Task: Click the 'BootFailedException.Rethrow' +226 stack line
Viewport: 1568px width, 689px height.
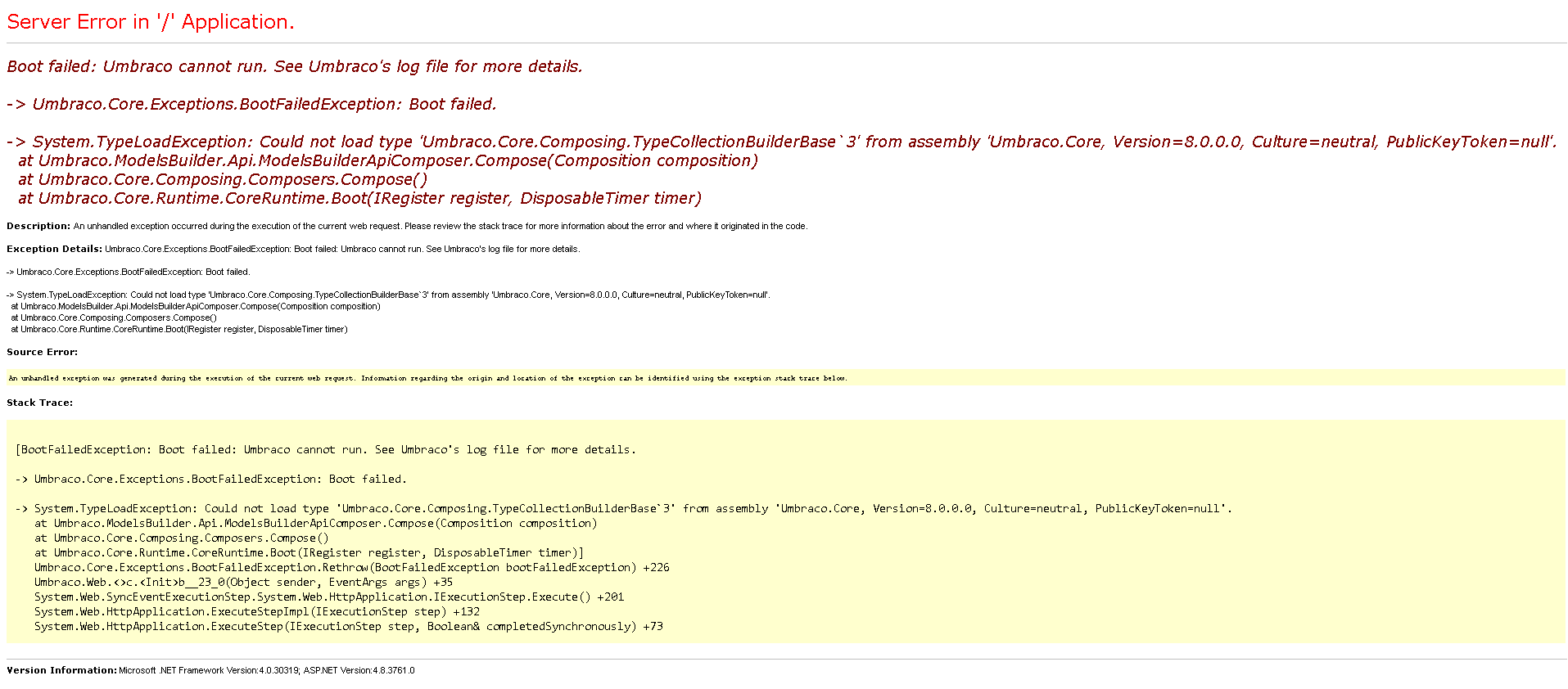Action: pyautogui.click(x=352, y=567)
